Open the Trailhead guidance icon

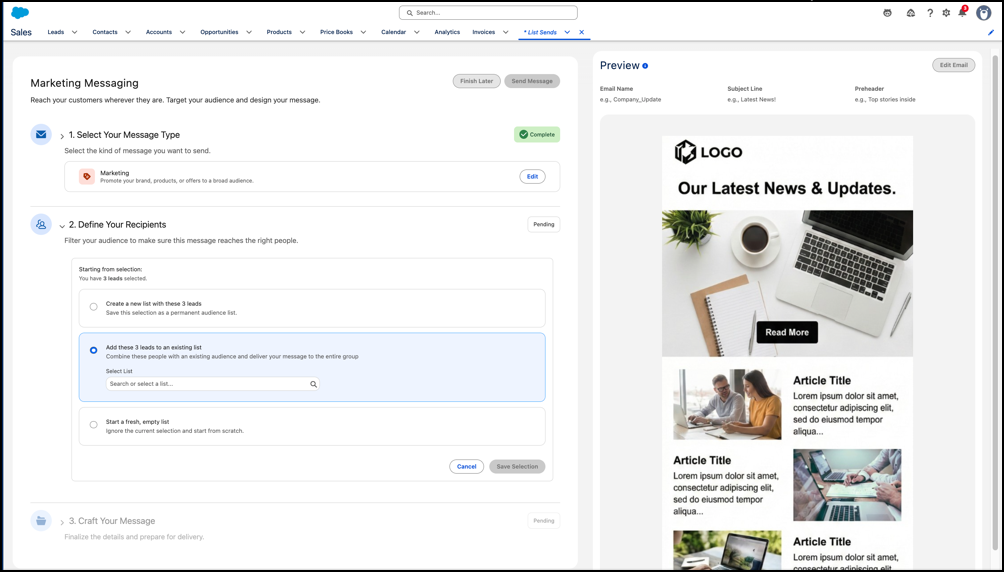click(911, 13)
